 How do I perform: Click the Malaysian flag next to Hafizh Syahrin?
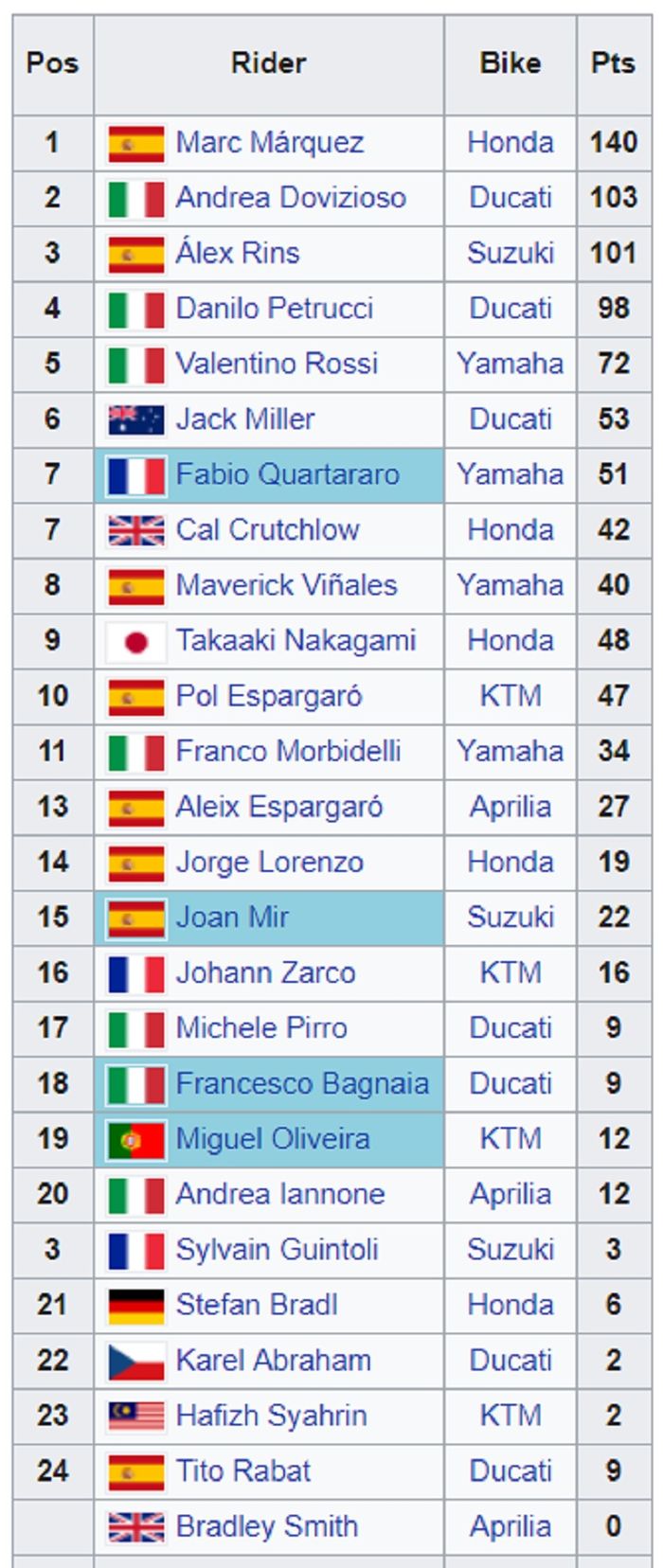click(x=136, y=1416)
